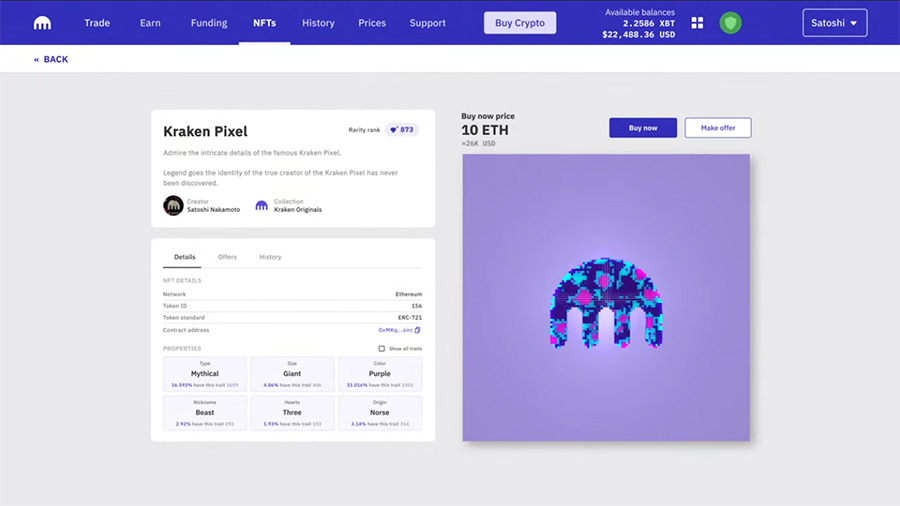The image size is (900, 506).
Task: Click the Kraken Pixel NFT artwork
Action: (x=606, y=297)
